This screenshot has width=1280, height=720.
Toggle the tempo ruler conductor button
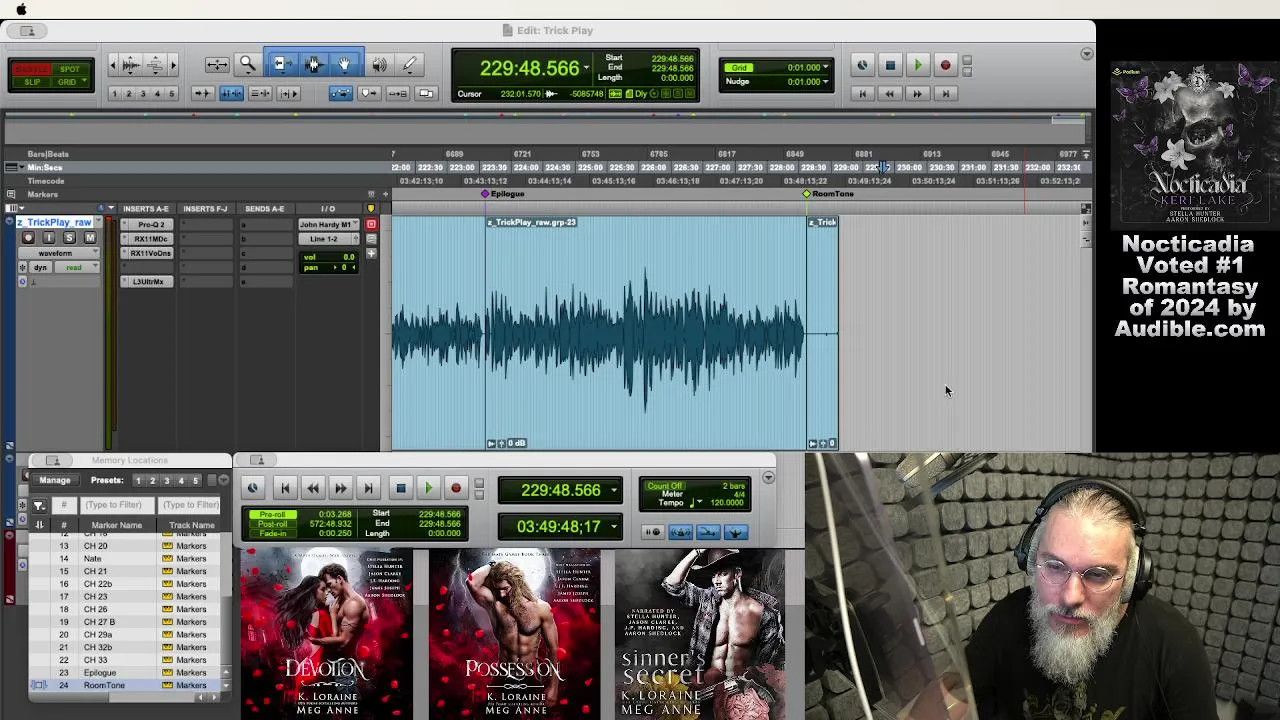[x=736, y=532]
